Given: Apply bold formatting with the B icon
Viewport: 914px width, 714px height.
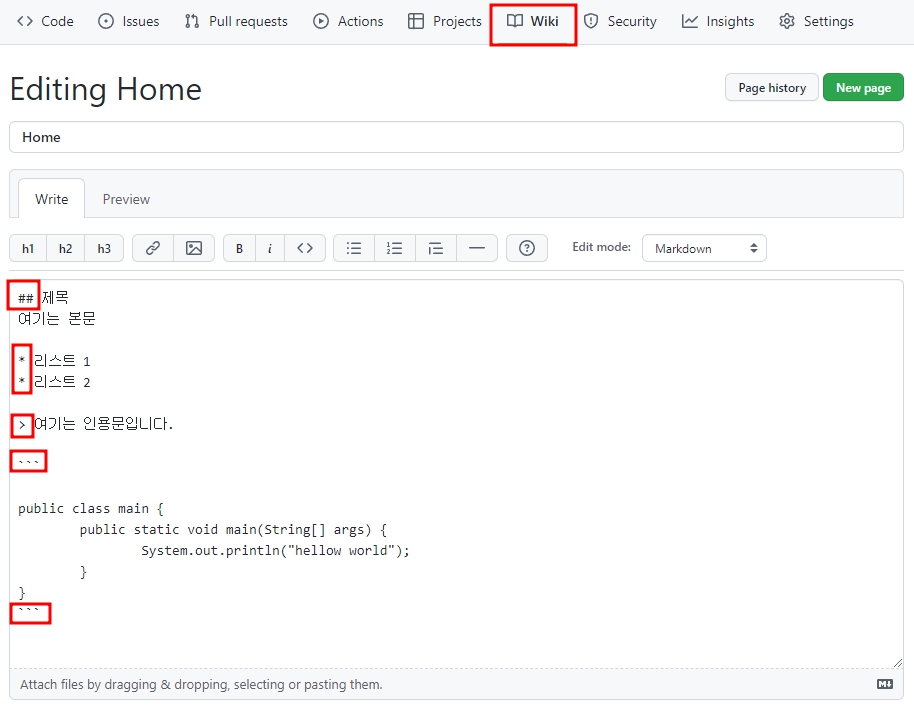Looking at the screenshot, I should 239,248.
